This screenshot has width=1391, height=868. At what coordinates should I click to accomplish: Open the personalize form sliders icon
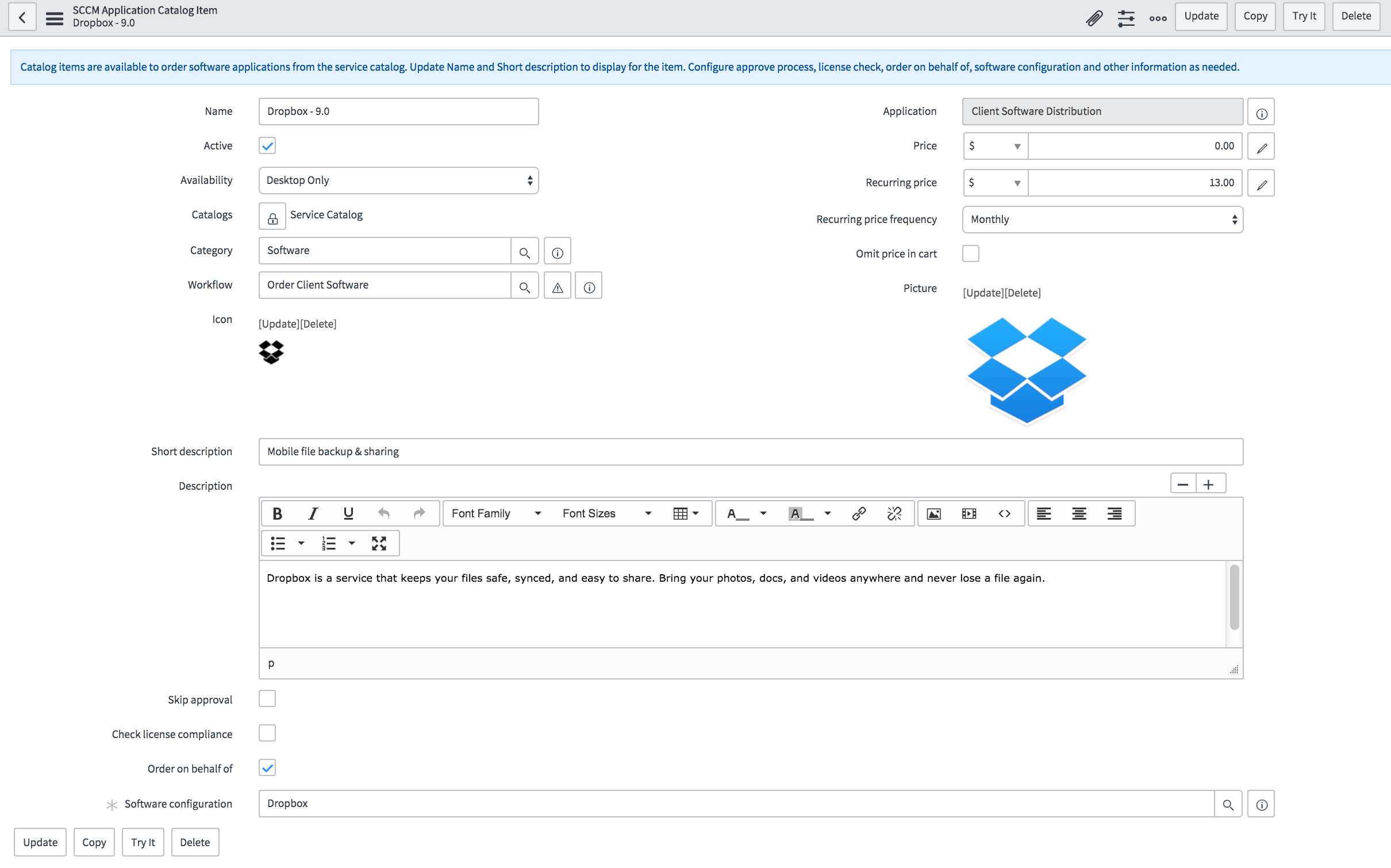tap(1126, 18)
